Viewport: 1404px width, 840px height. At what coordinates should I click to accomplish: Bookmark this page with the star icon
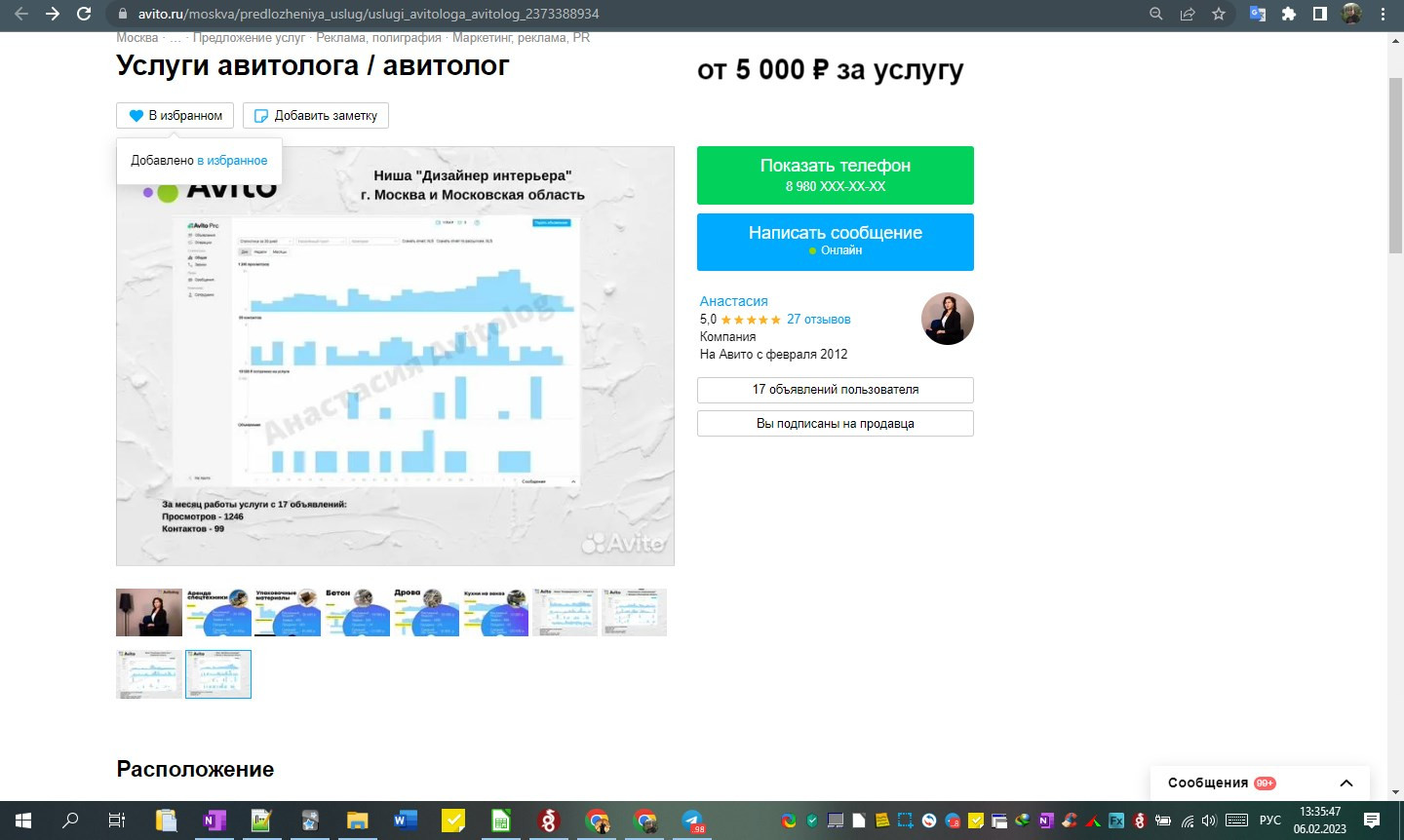point(1219,14)
